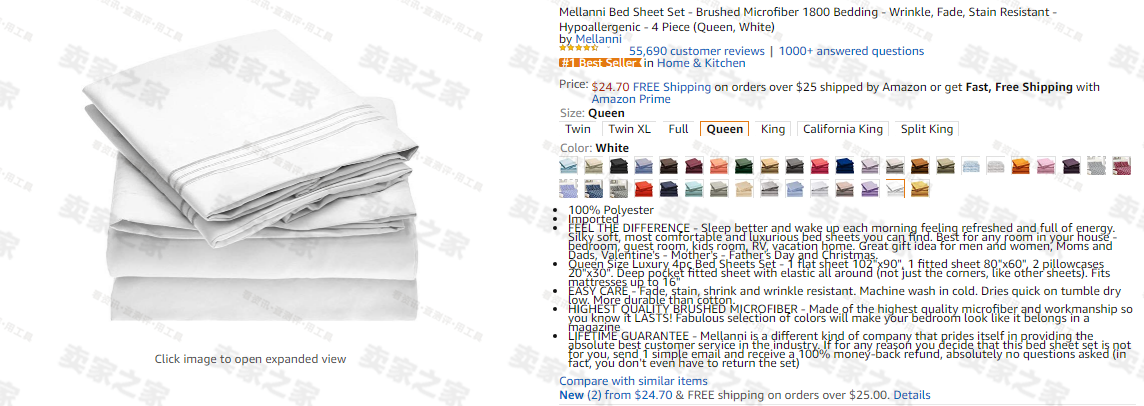Choose the Split King size
Viewport: 1144px width, 406px height.
[927, 129]
